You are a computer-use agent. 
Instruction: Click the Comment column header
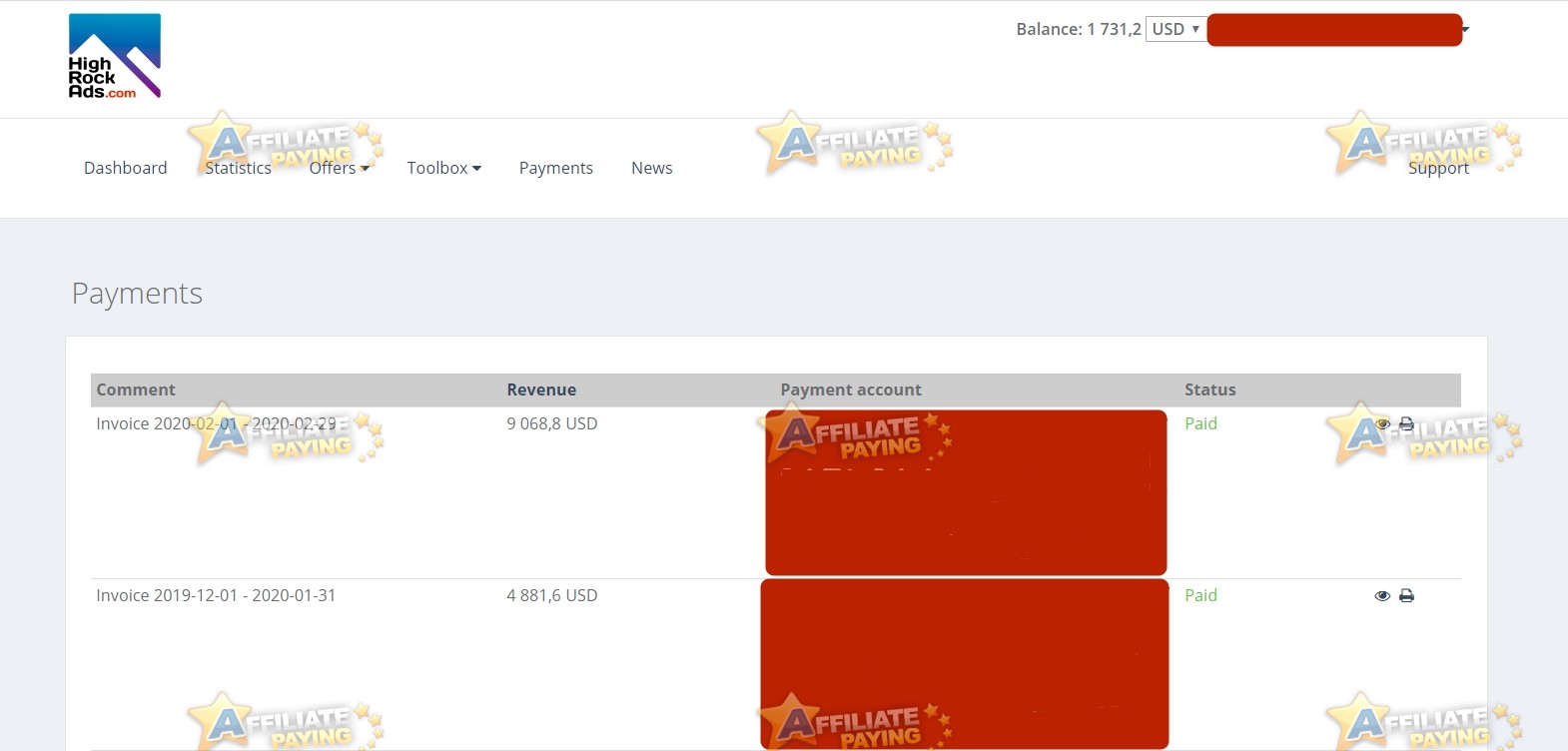(x=136, y=389)
